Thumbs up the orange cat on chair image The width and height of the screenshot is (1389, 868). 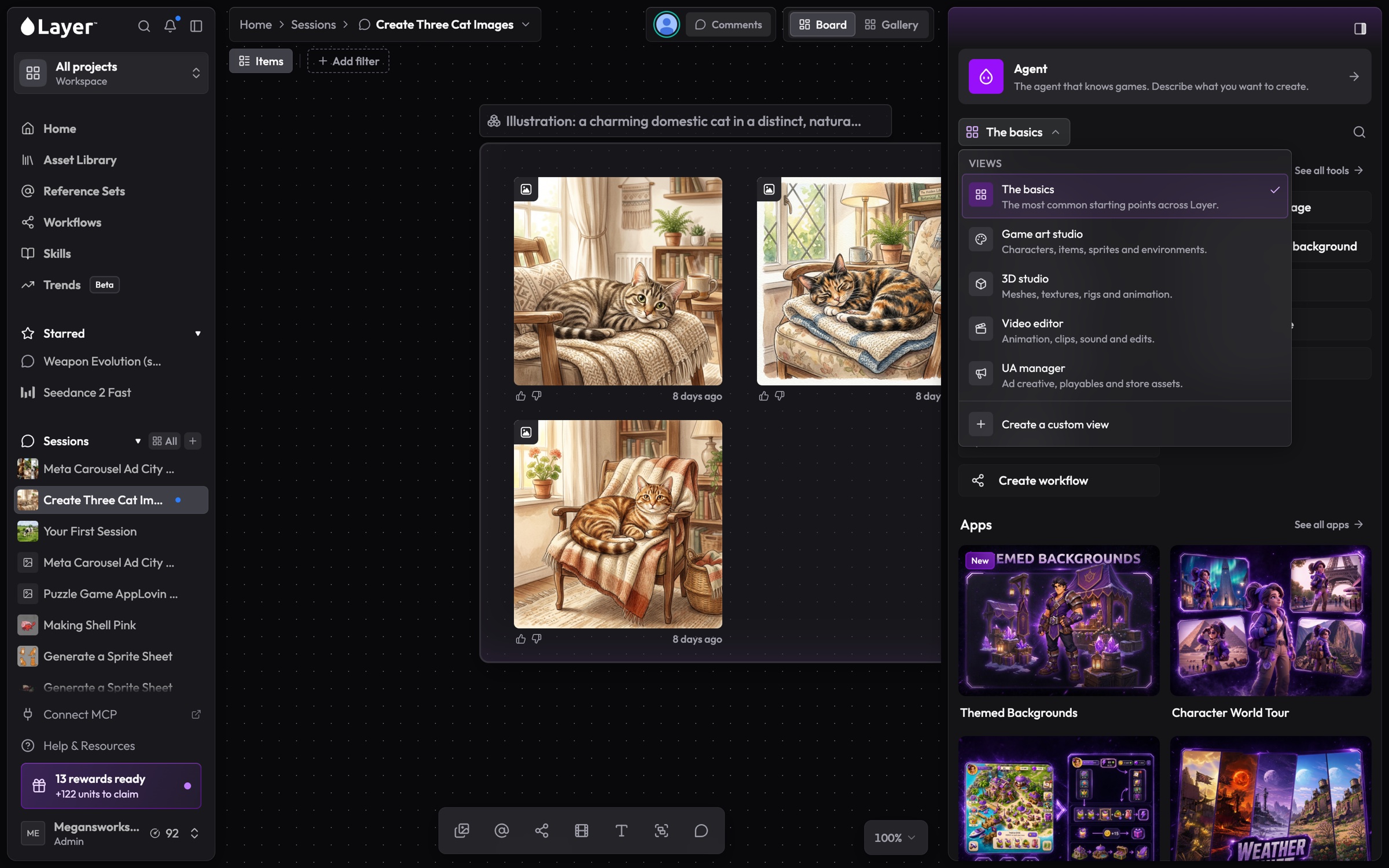click(x=521, y=639)
